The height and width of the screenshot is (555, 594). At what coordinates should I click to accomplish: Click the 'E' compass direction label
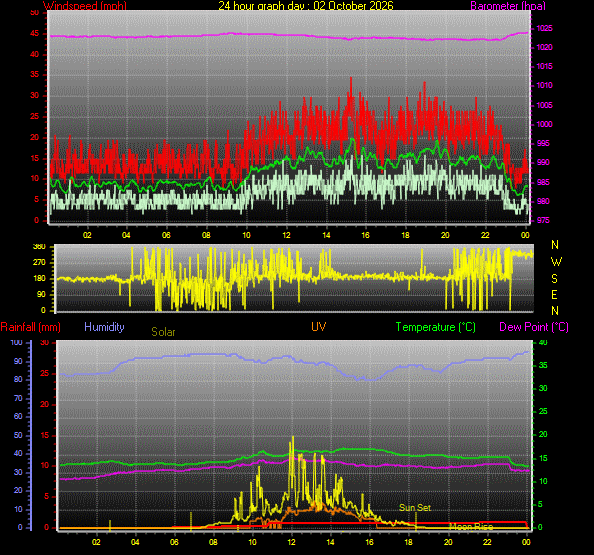555,295
